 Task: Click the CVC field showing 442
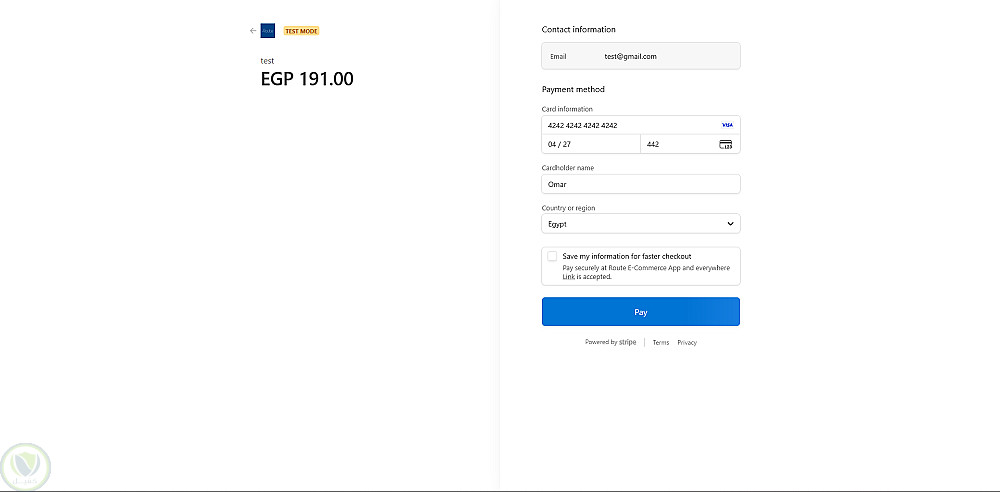point(680,144)
